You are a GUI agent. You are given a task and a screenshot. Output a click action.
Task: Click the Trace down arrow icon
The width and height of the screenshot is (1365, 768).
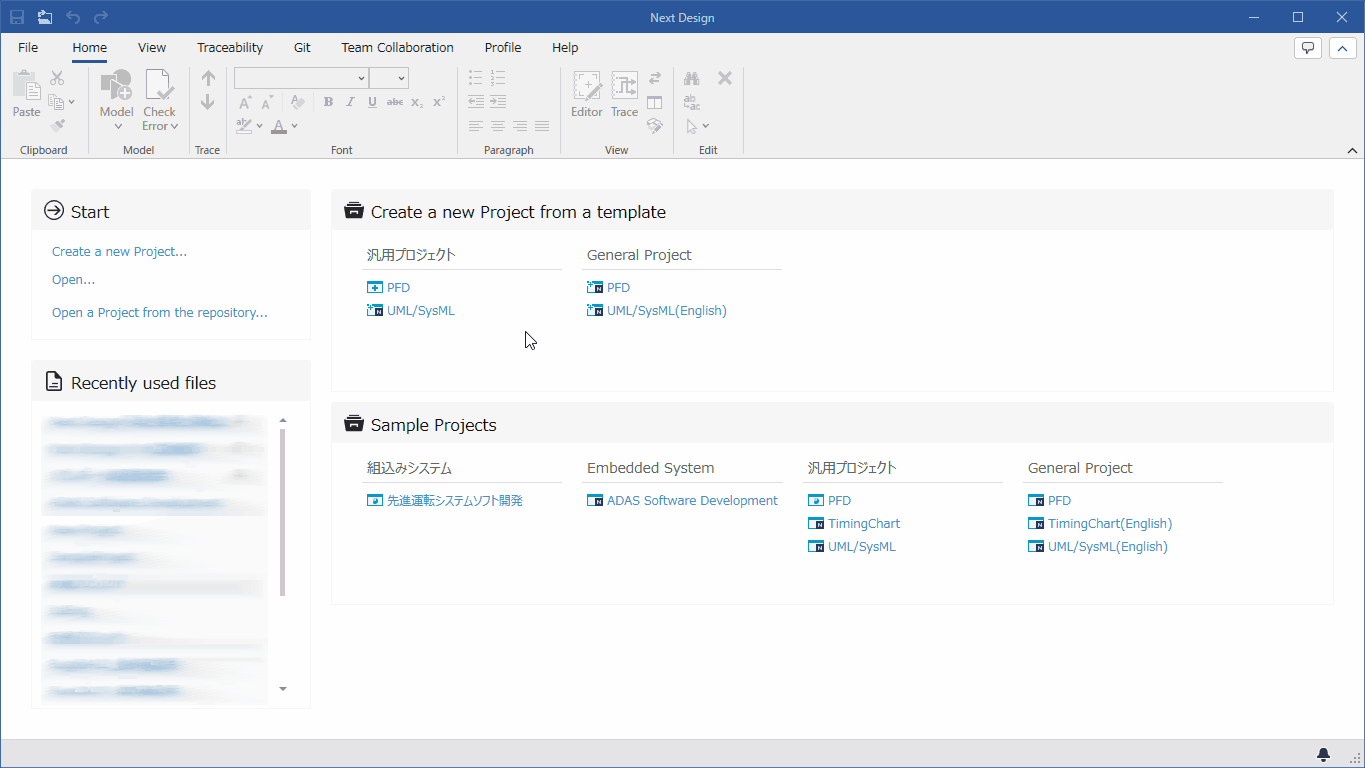point(208,102)
